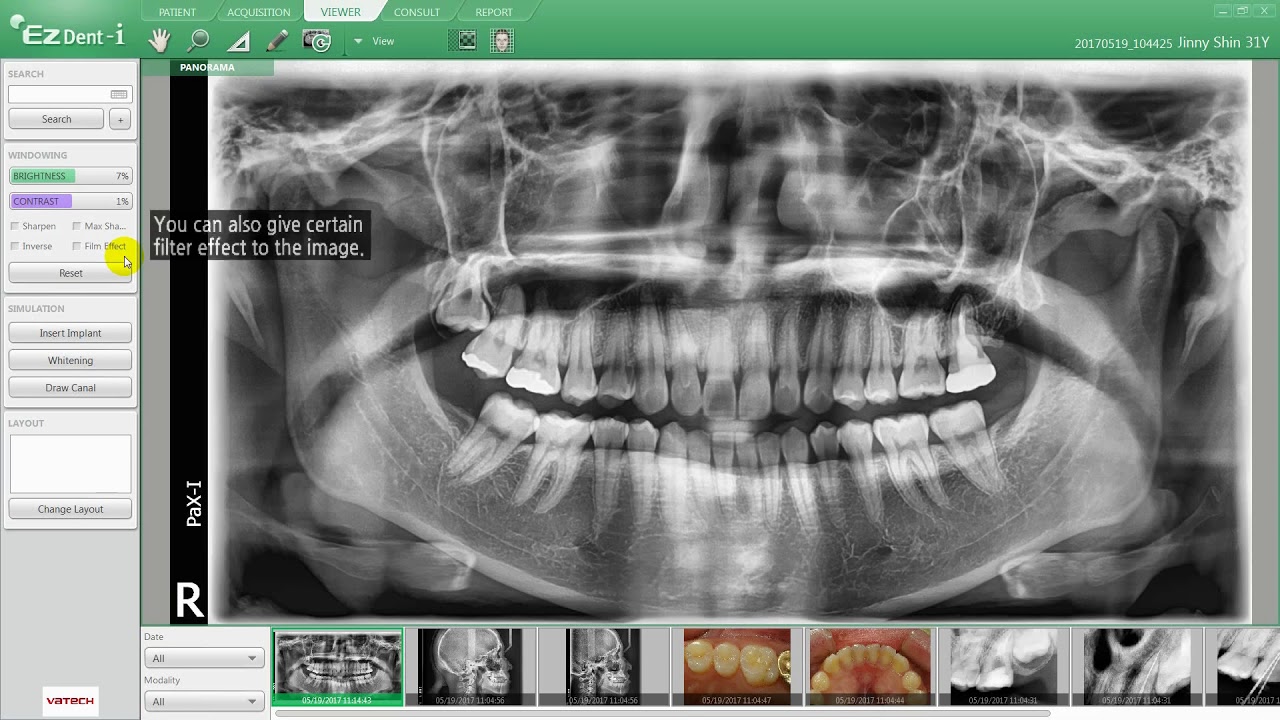Open the ACQUISITION tab

tap(258, 12)
